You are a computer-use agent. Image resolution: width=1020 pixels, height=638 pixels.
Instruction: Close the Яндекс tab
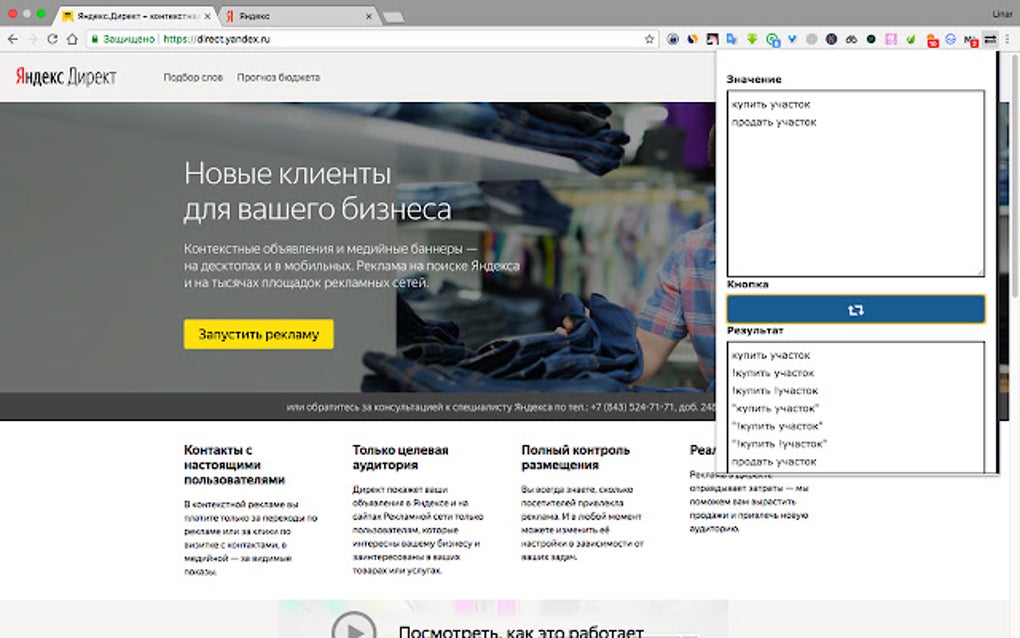tap(368, 16)
